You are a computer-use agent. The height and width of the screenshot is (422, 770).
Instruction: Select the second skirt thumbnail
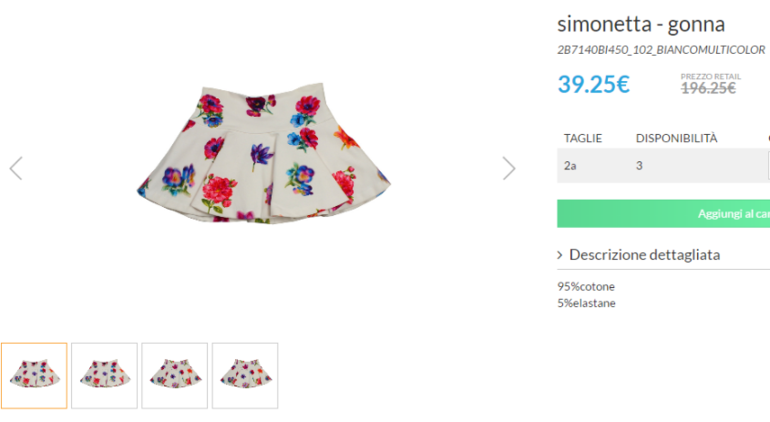point(104,375)
